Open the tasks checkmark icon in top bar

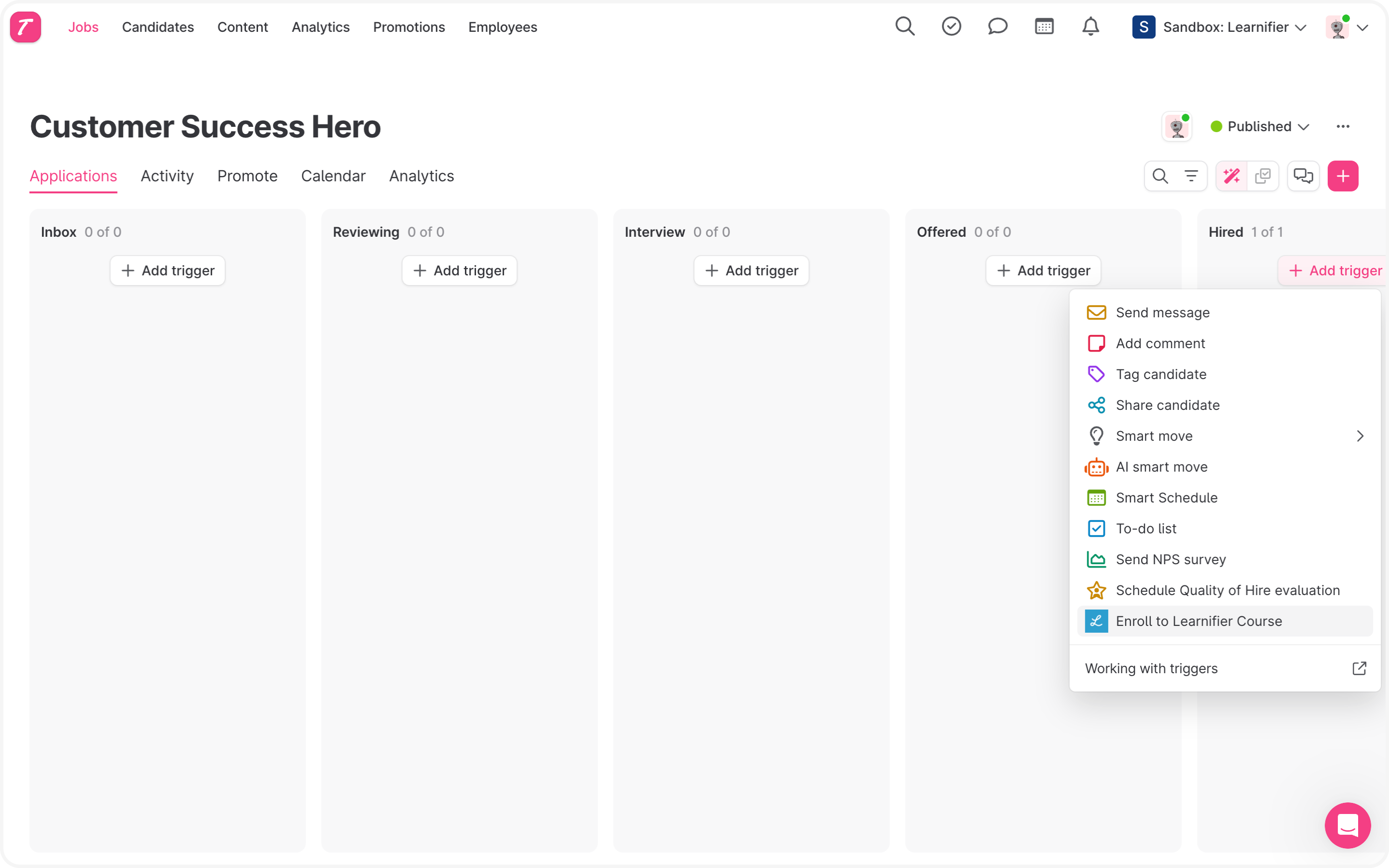click(952, 27)
